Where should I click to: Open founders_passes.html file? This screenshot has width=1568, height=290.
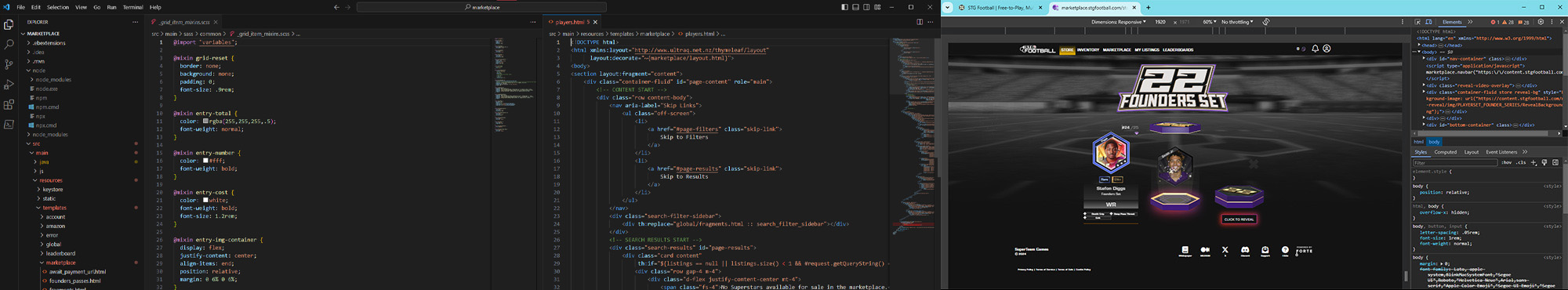(x=74, y=281)
